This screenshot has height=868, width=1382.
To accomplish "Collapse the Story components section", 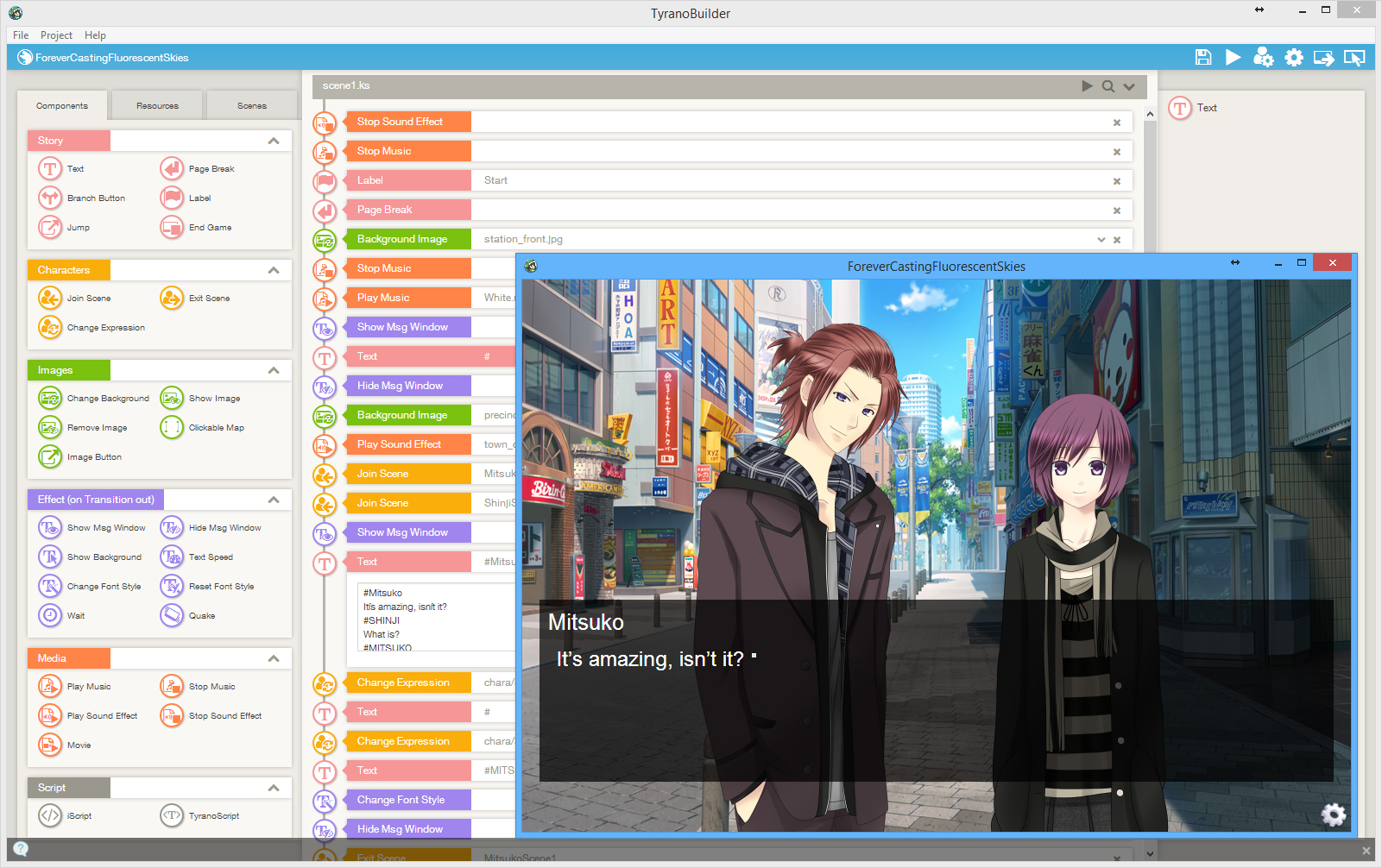I will [274, 140].
